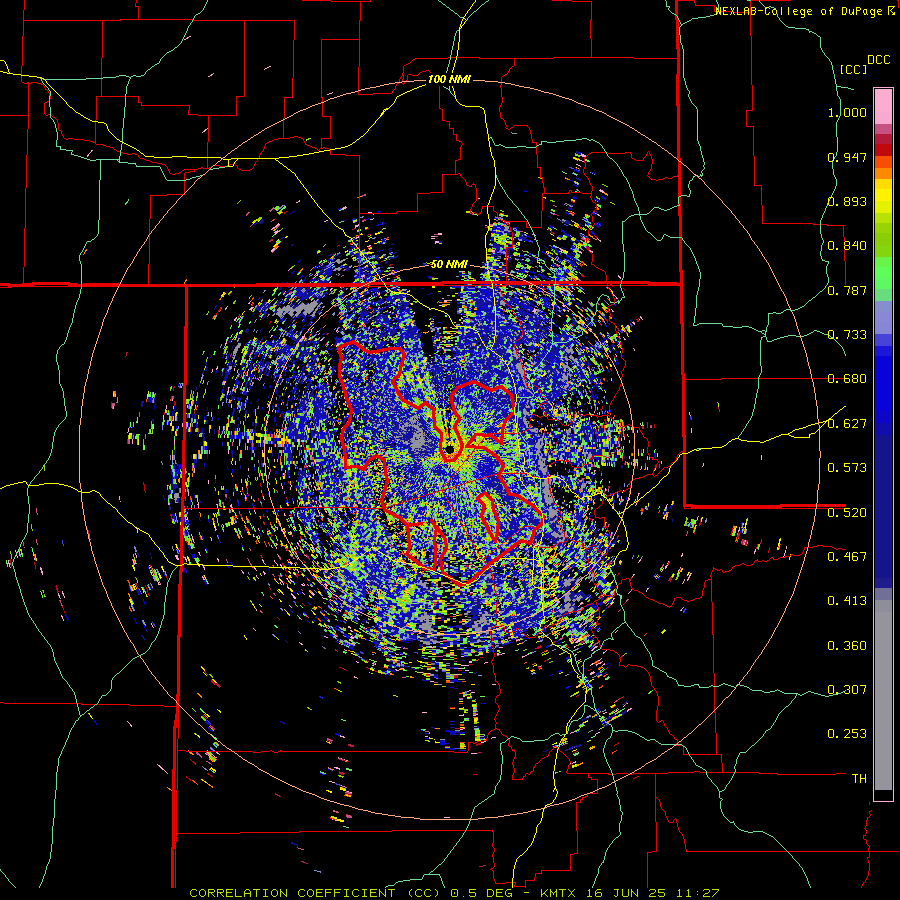Click the 1.000 legend value
This screenshot has width=900, height=900.
847,112
